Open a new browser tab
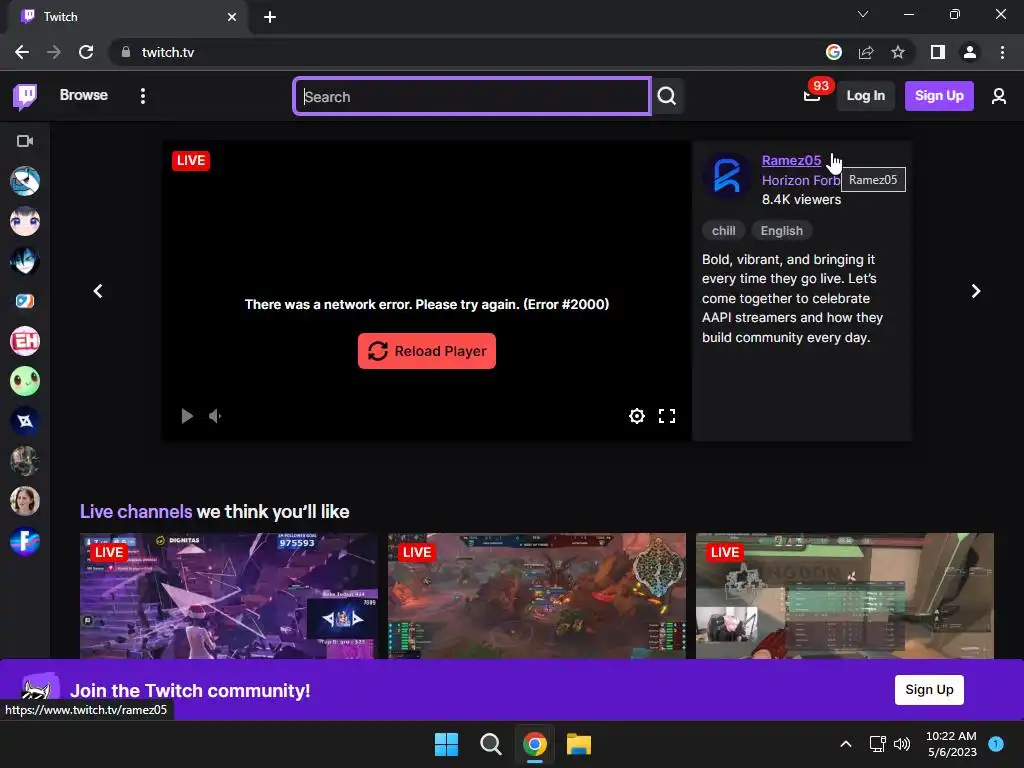This screenshot has height=768, width=1024. [x=270, y=17]
